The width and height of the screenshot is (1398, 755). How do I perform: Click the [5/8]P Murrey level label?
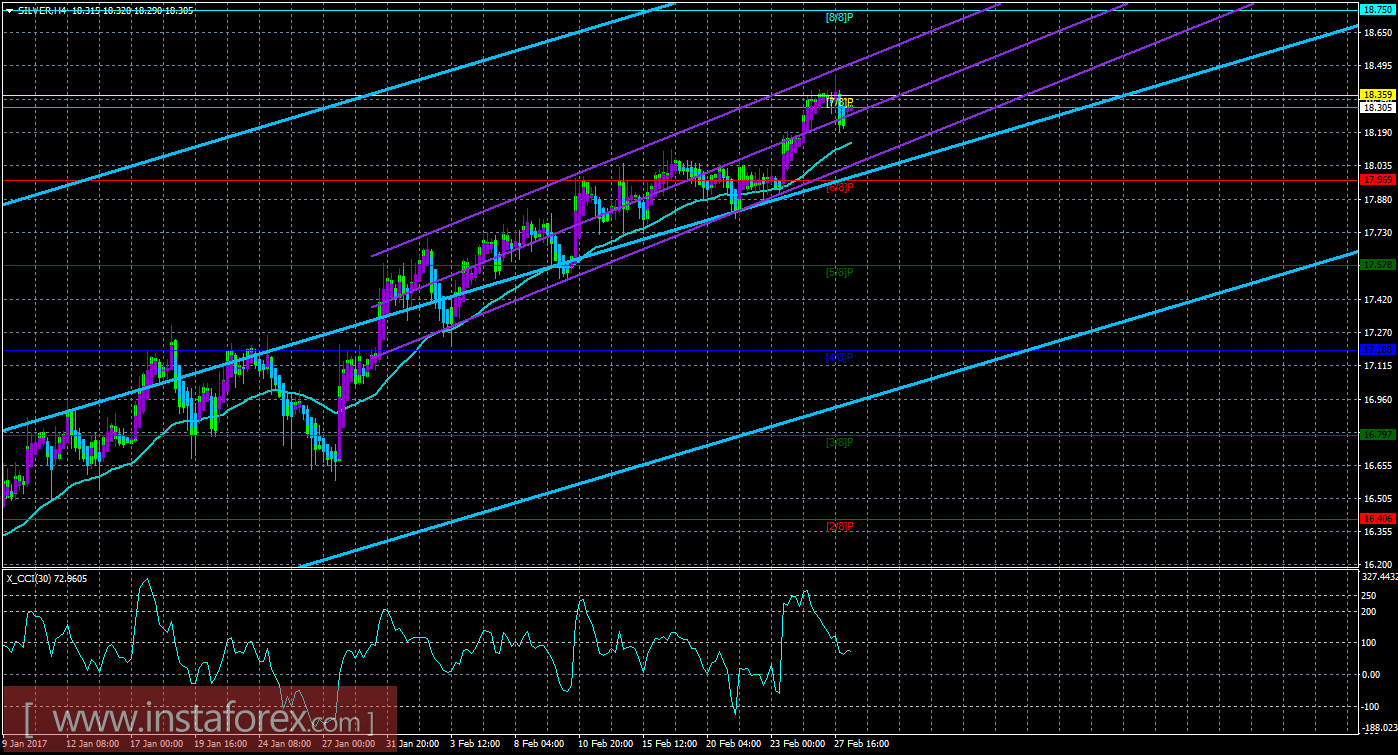(x=839, y=272)
